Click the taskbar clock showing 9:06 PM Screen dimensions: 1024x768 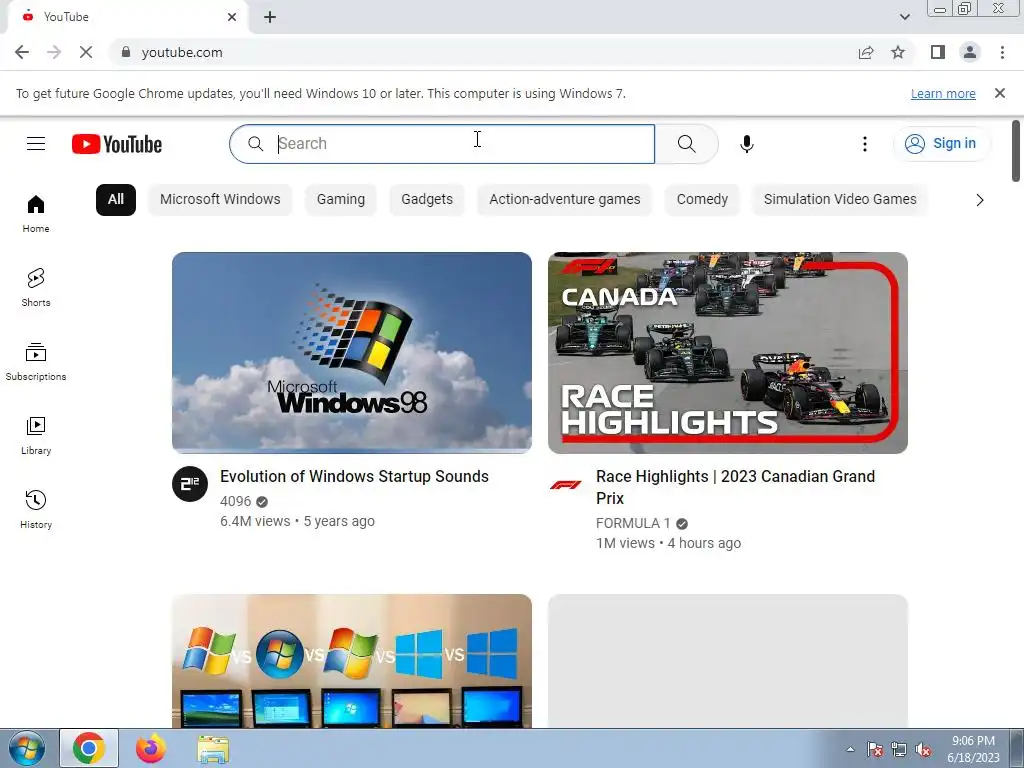pos(973,749)
